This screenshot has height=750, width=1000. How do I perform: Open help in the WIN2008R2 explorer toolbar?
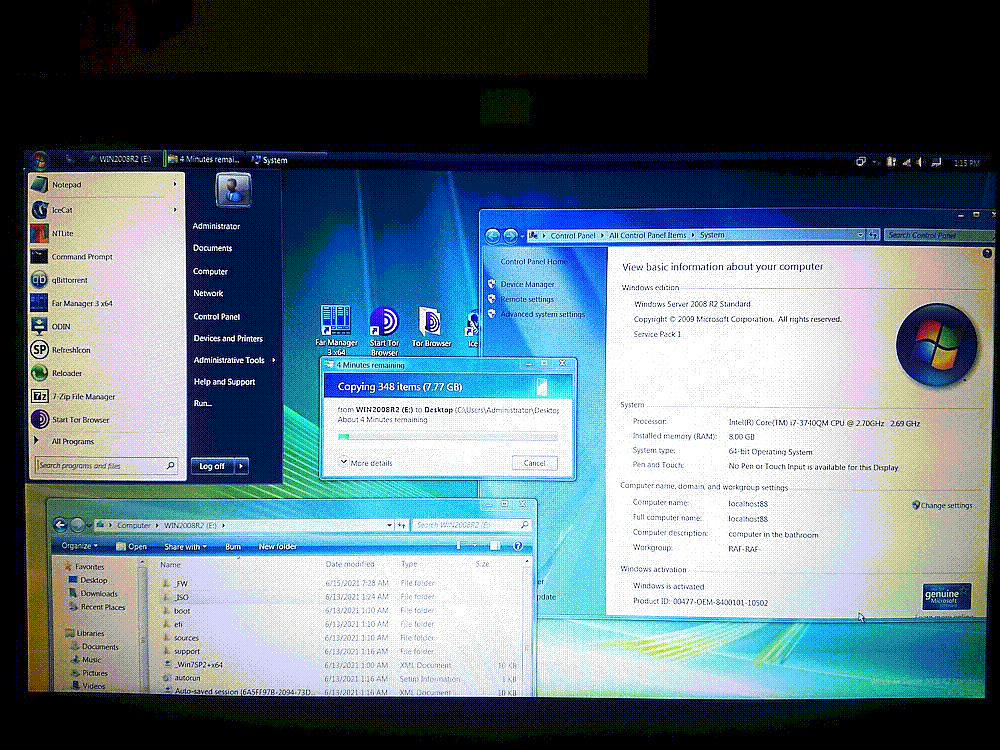click(518, 546)
